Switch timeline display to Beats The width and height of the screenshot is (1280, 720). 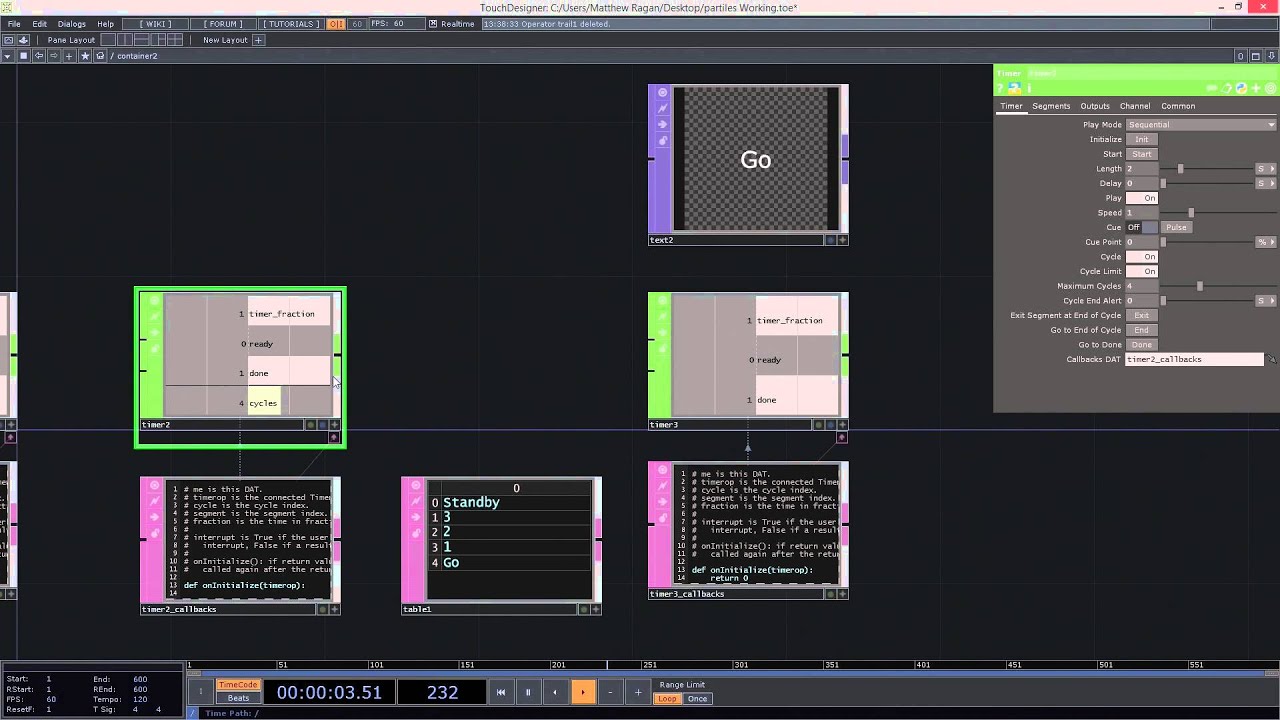pyautogui.click(x=238, y=698)
